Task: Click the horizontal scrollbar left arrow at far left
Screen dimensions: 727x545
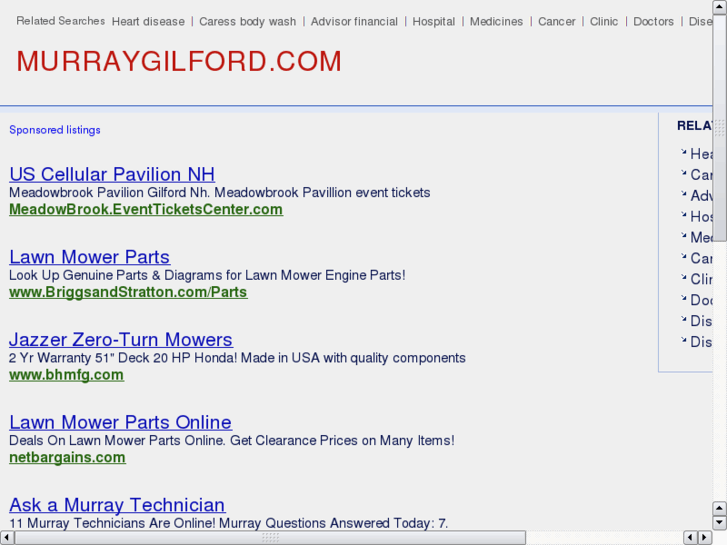Action: coord(6,538)
